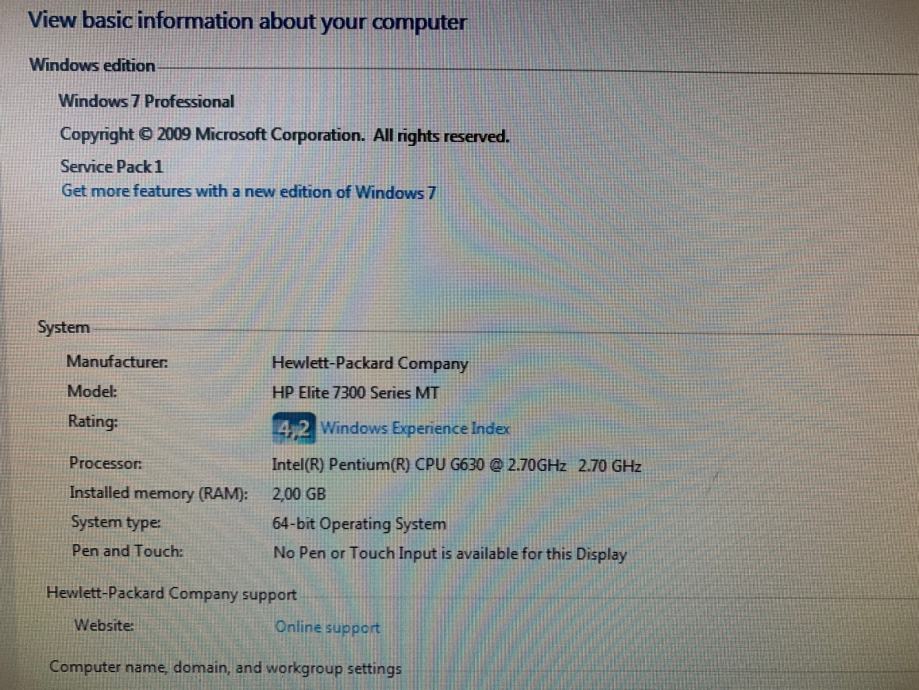Click the Rating: label
The height and width of the screenshot is (690, 919).
click(93, 422)
